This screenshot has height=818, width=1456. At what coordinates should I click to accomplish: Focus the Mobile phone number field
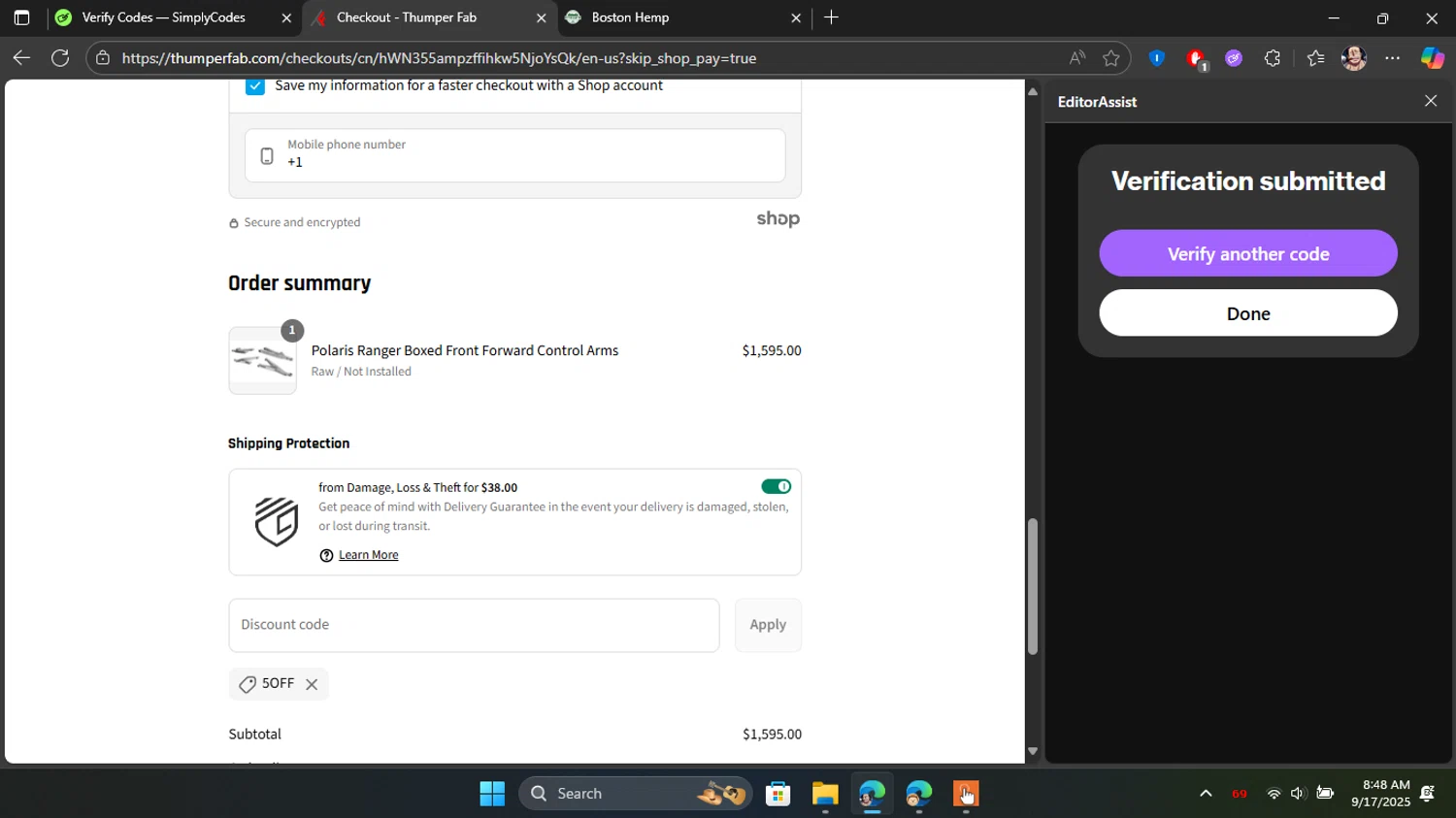(x=515, y=155)
